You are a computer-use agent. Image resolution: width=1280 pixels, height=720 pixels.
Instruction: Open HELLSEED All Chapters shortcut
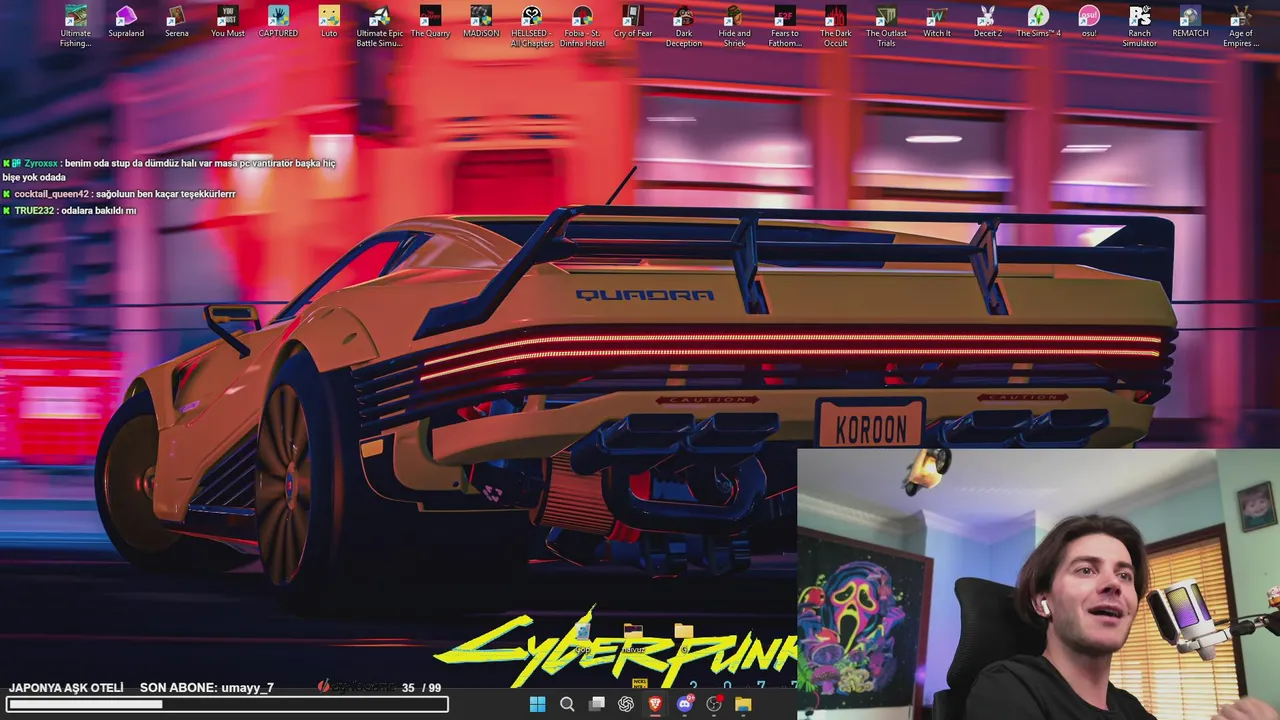(x=532, y=26)
